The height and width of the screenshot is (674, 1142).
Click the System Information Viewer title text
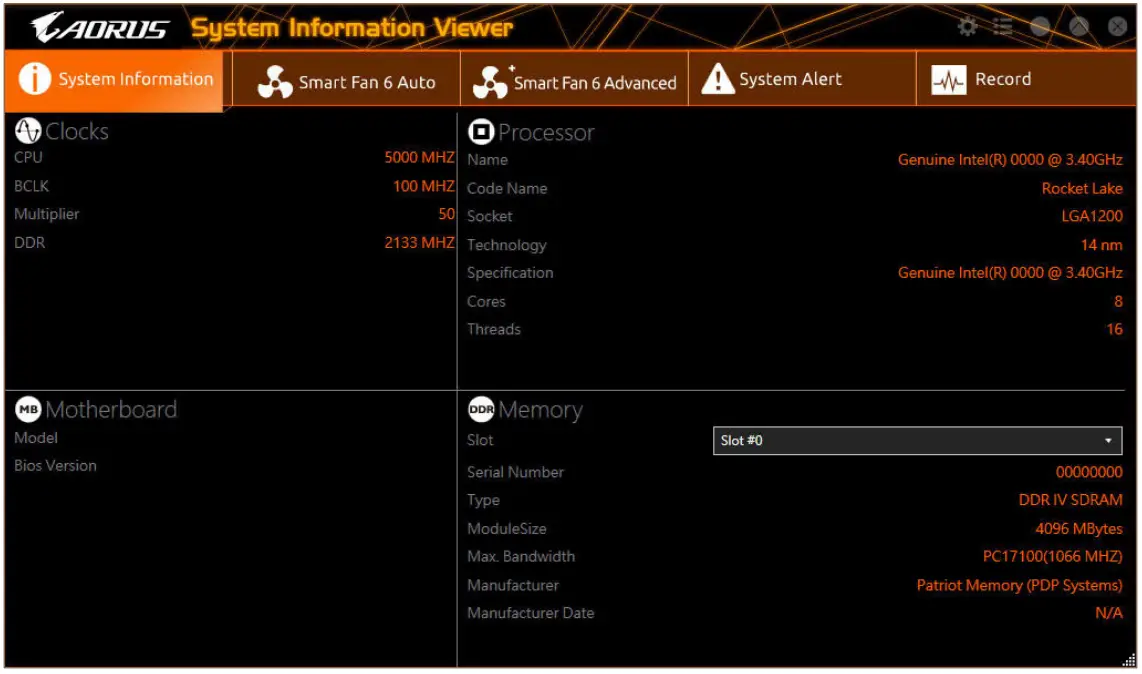352,28
